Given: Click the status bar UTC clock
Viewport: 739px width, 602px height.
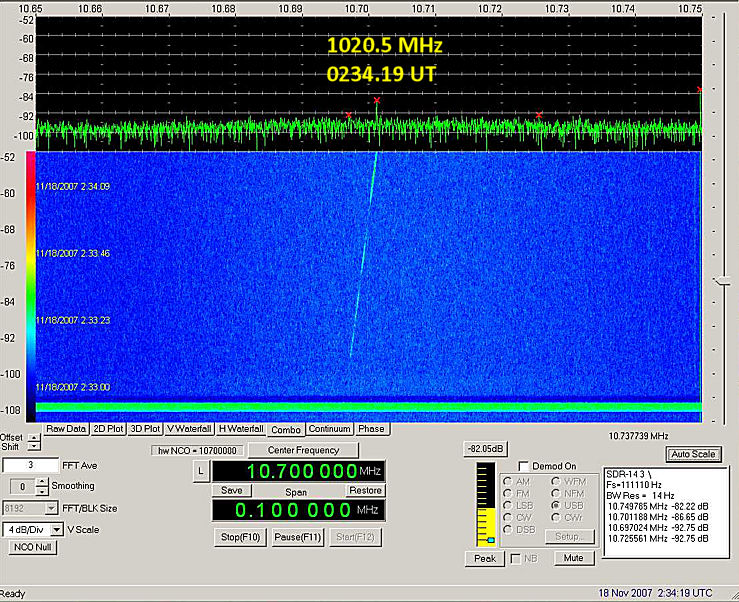Looking at the screenshot, I should click(655, 593).
